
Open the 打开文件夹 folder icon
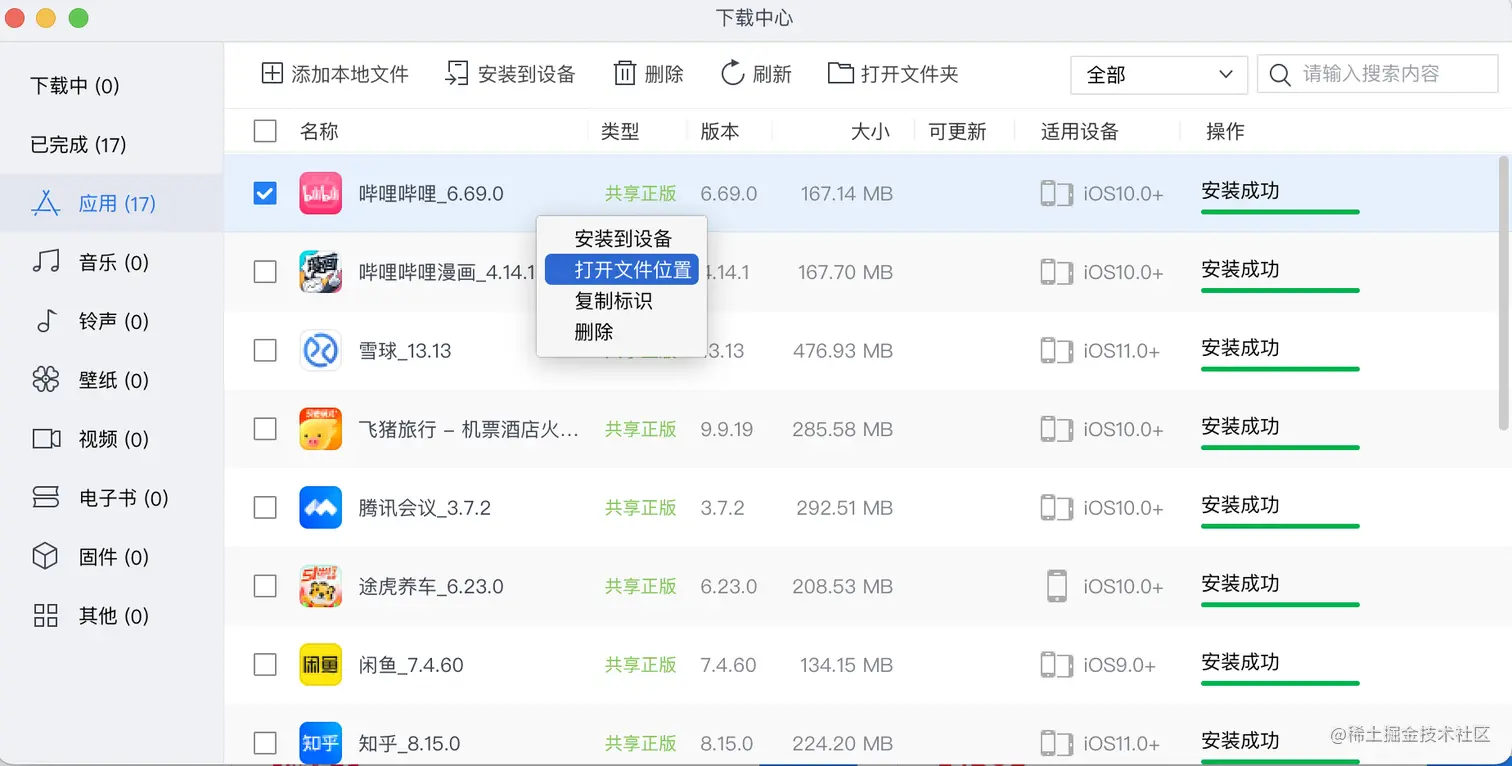[841, 73]
